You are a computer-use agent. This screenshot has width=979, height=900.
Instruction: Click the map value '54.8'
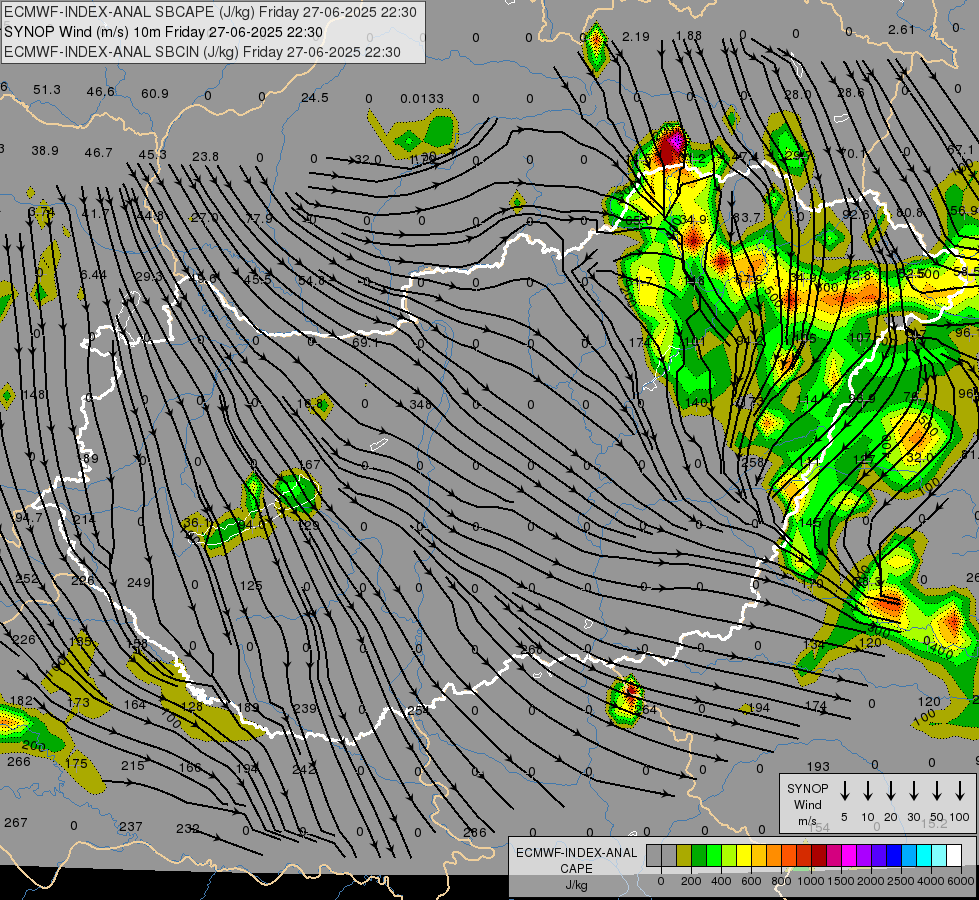click(312, 281)
